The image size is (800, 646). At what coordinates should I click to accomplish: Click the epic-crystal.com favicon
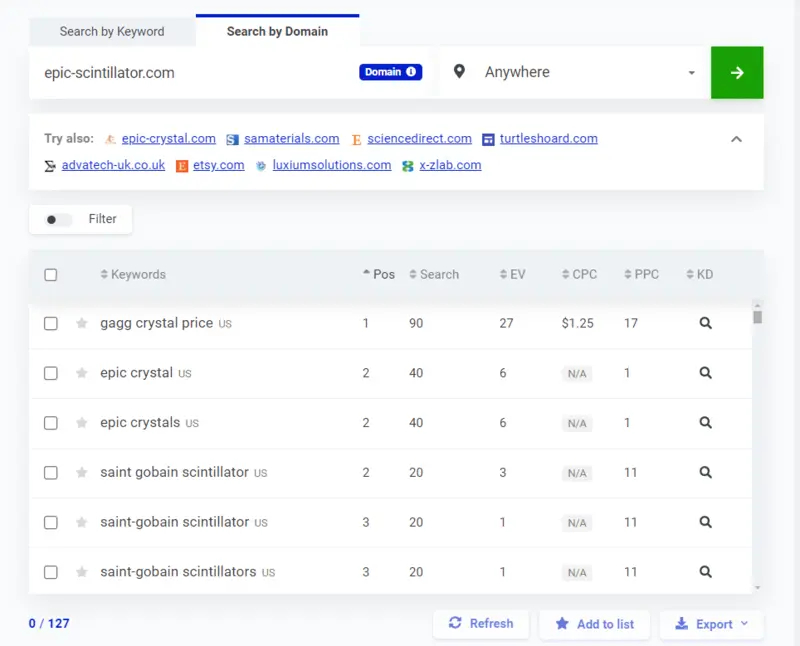(x=110, y=139)
